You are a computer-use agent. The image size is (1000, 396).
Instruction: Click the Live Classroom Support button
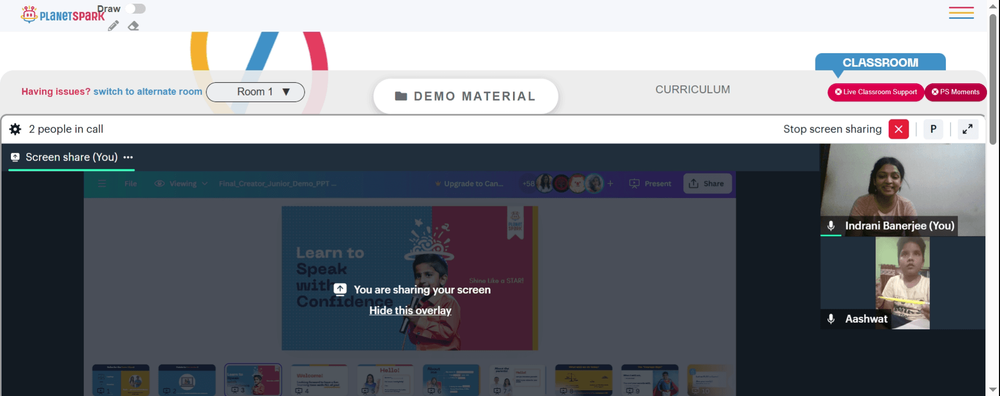click(x=876, y=92)
